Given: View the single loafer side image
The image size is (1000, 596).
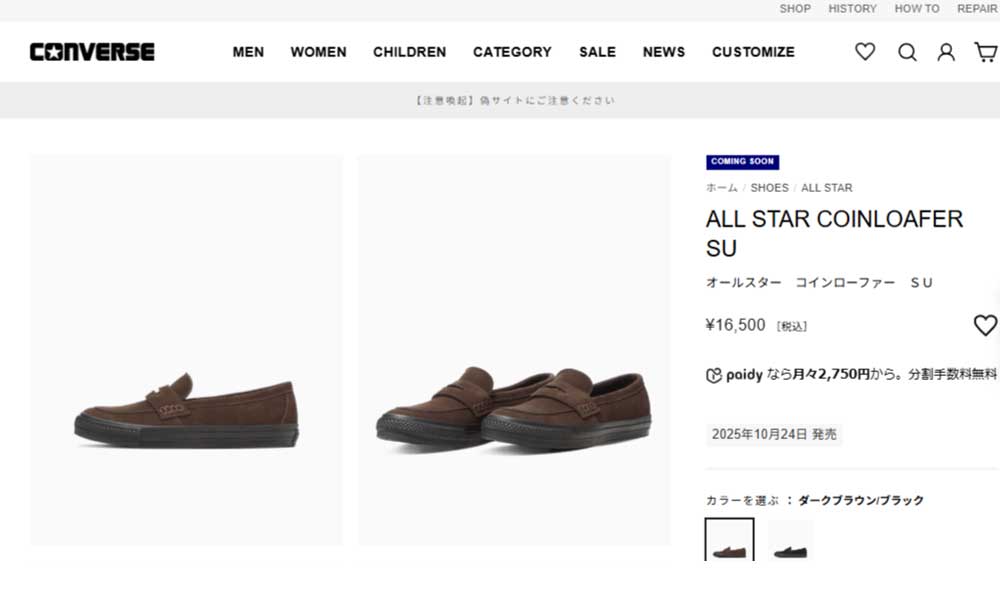Looking at the screenshot, I should click(186, 350).
